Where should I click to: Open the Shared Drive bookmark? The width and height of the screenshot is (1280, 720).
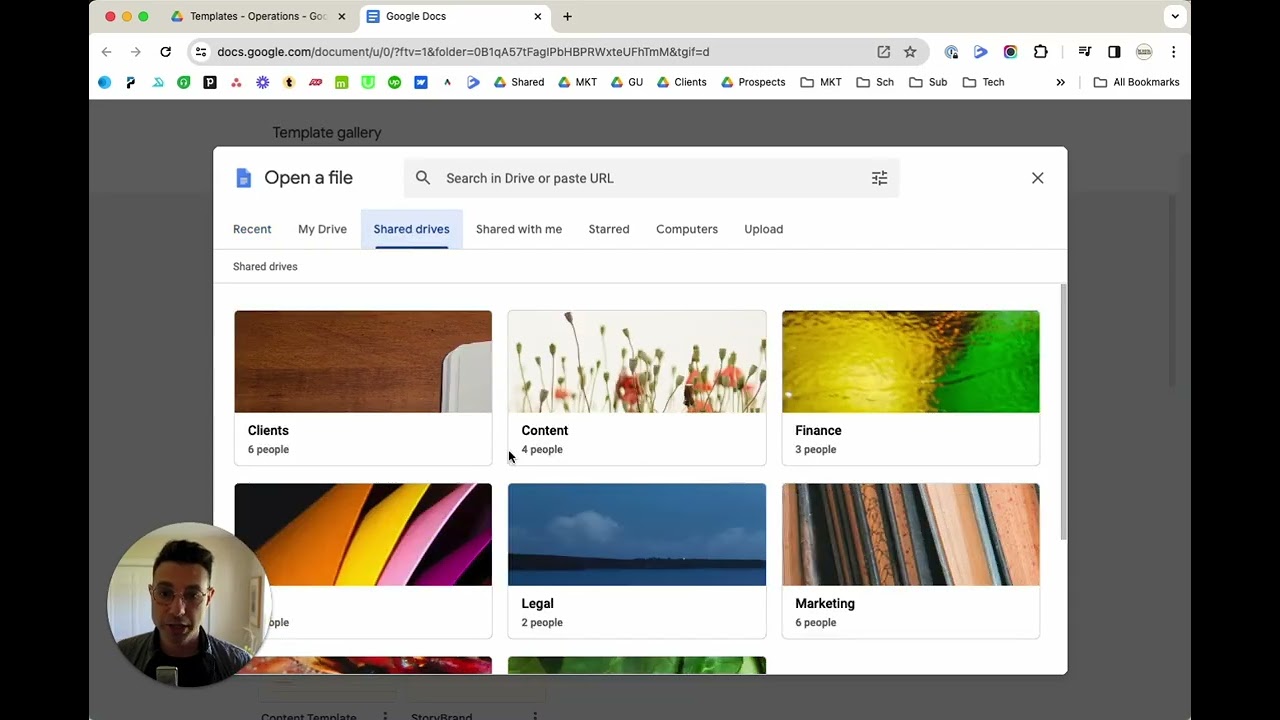[519, 82]
